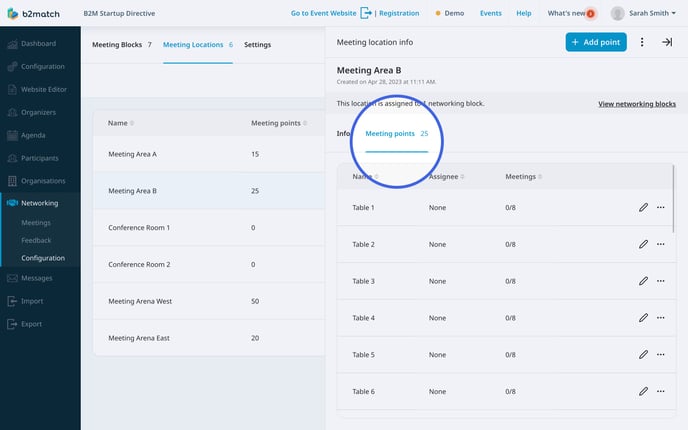Open more options for Table 4
The width and height of the screenshot is (688, 430).
coord(660,318)
